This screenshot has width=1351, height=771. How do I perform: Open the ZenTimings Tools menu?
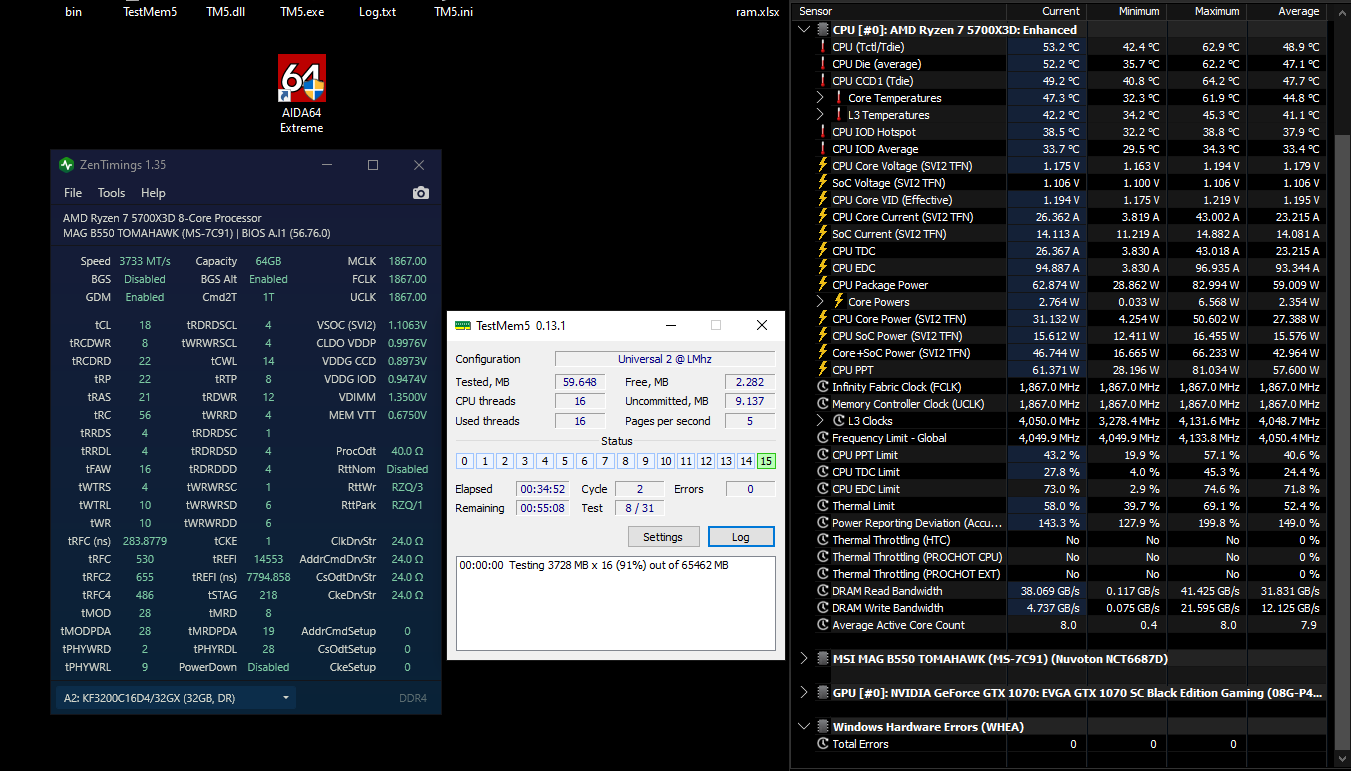tap(111, 193)
